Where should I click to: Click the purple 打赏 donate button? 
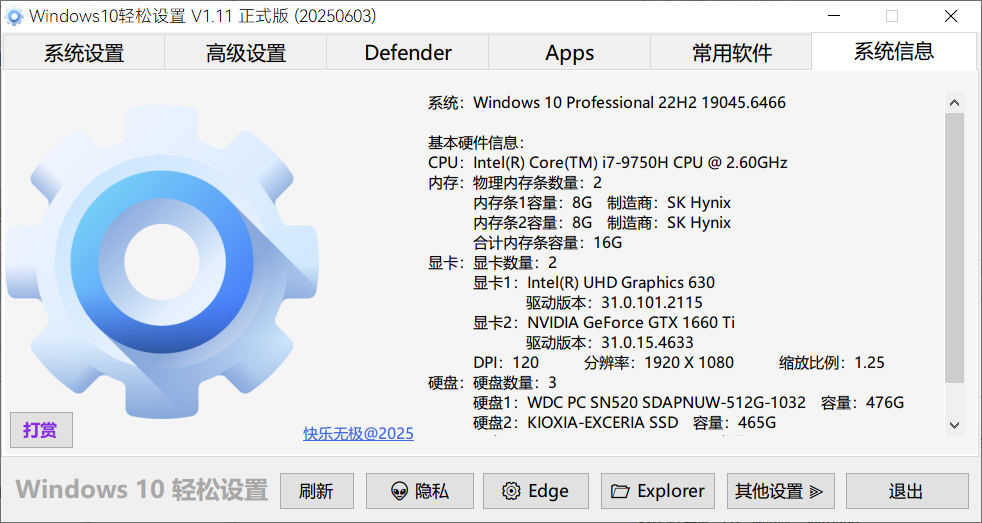point(41,430)
